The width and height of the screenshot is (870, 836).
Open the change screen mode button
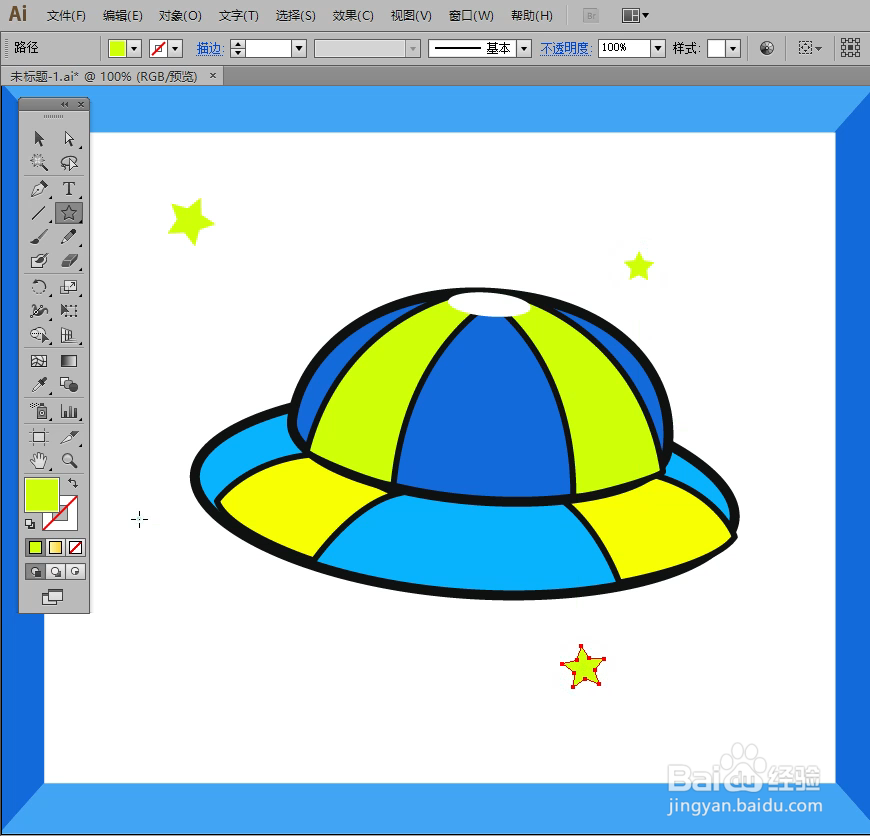pos(52,597)
